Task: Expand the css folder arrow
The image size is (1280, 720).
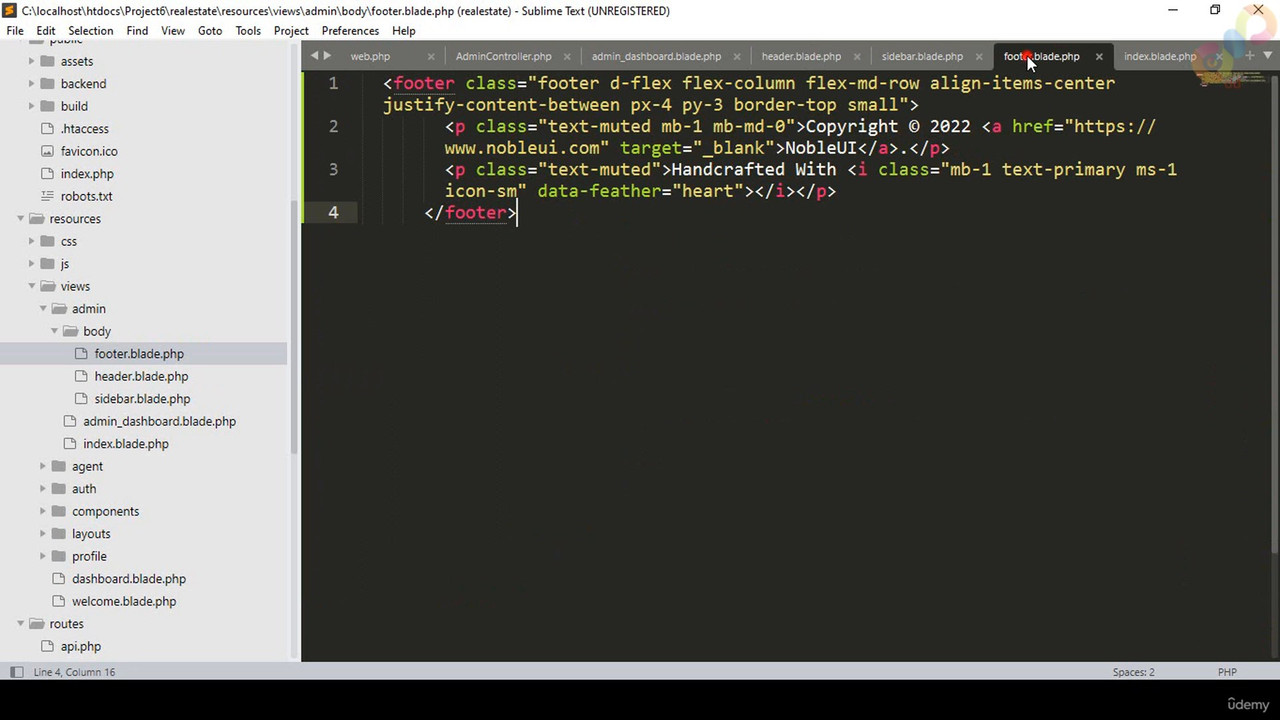Action: 32,241
